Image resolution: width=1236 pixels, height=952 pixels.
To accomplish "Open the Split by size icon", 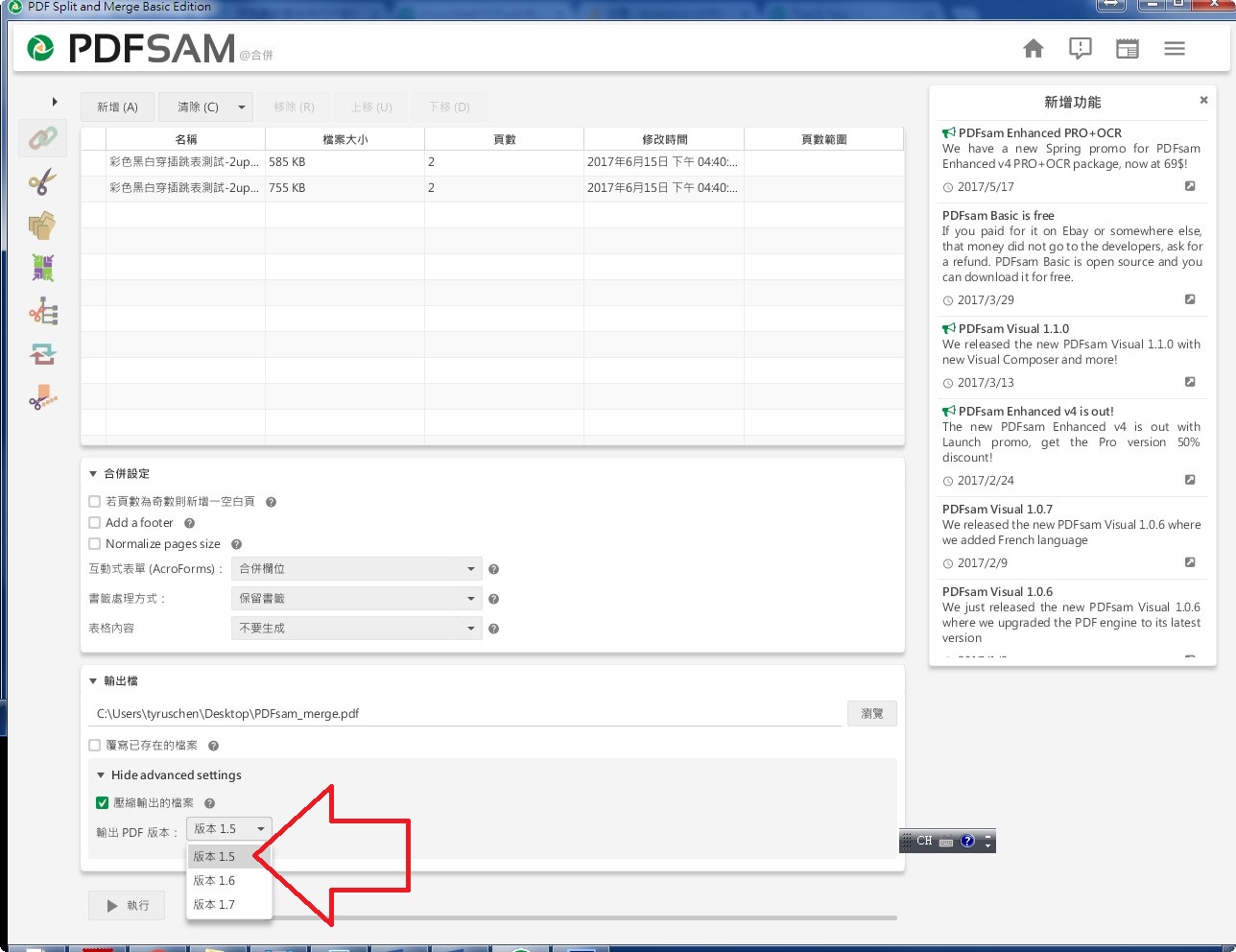I will point(42,397).
